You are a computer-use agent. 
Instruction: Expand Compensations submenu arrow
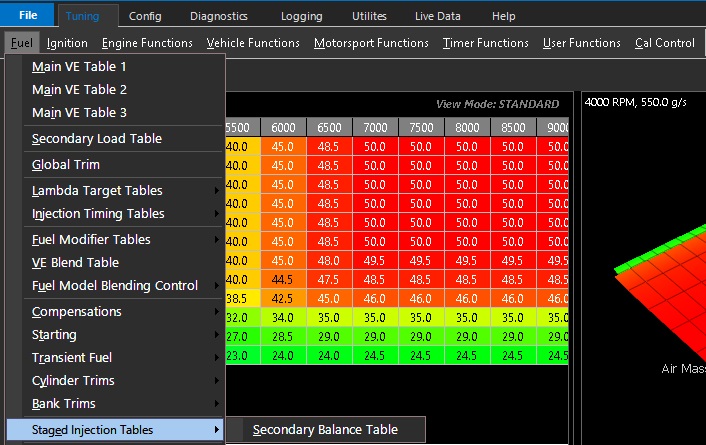coord(217,312)
